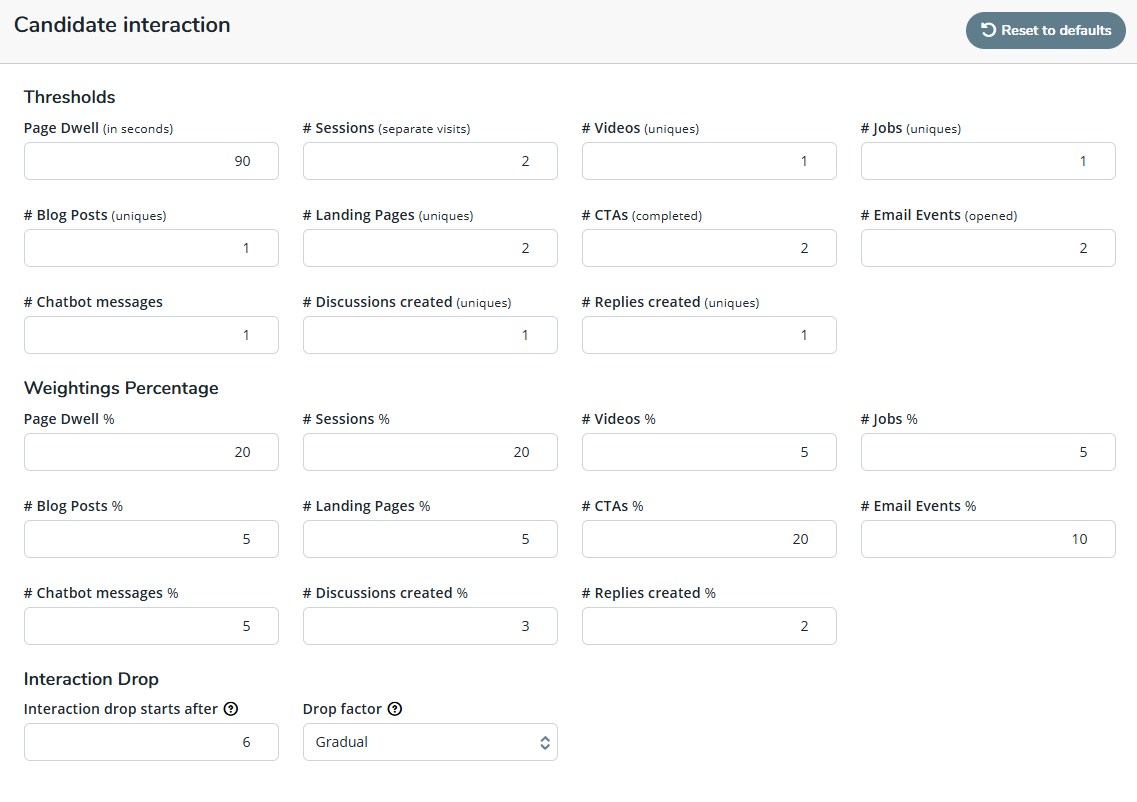Select the Chatbot messages threshold input
Image resolution: width=1137 pixels, height=802 pixels.
[x=150, y=335]
